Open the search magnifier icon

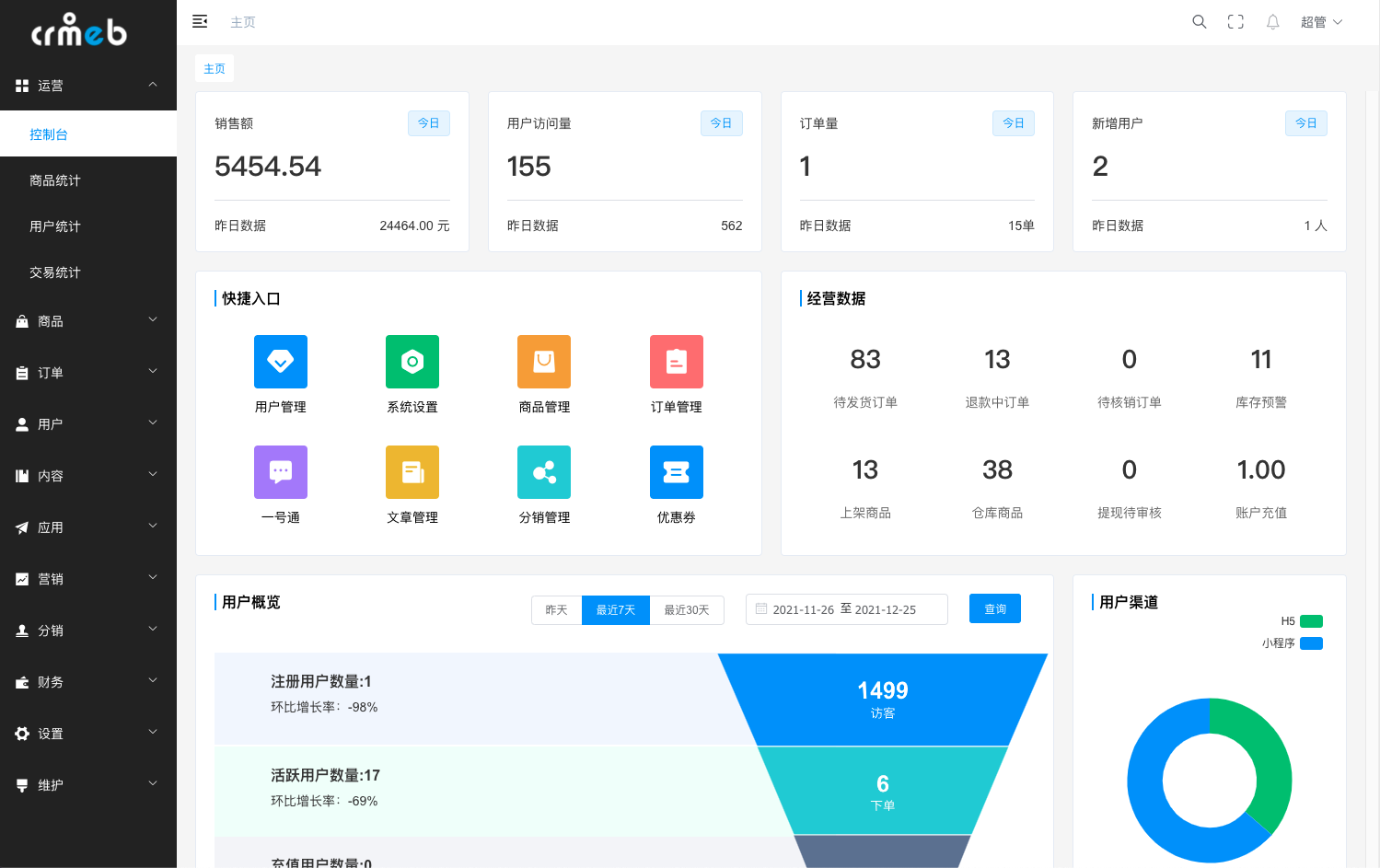tap(1199, 21)
